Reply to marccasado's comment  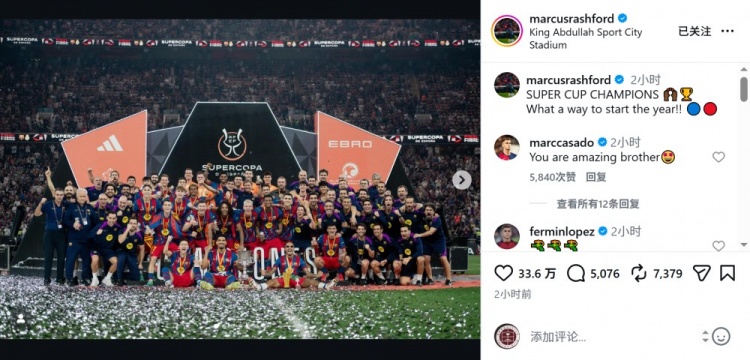(596, 177)
